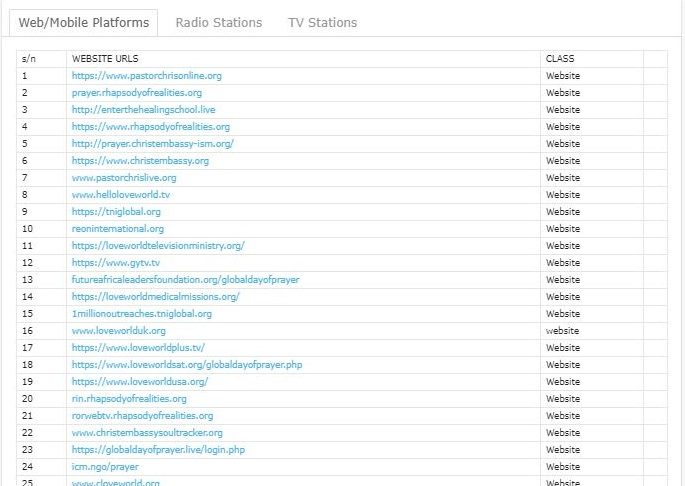
Task: Click https://www.rhapsodyofrealities.org link
Action: click(150, 127)
